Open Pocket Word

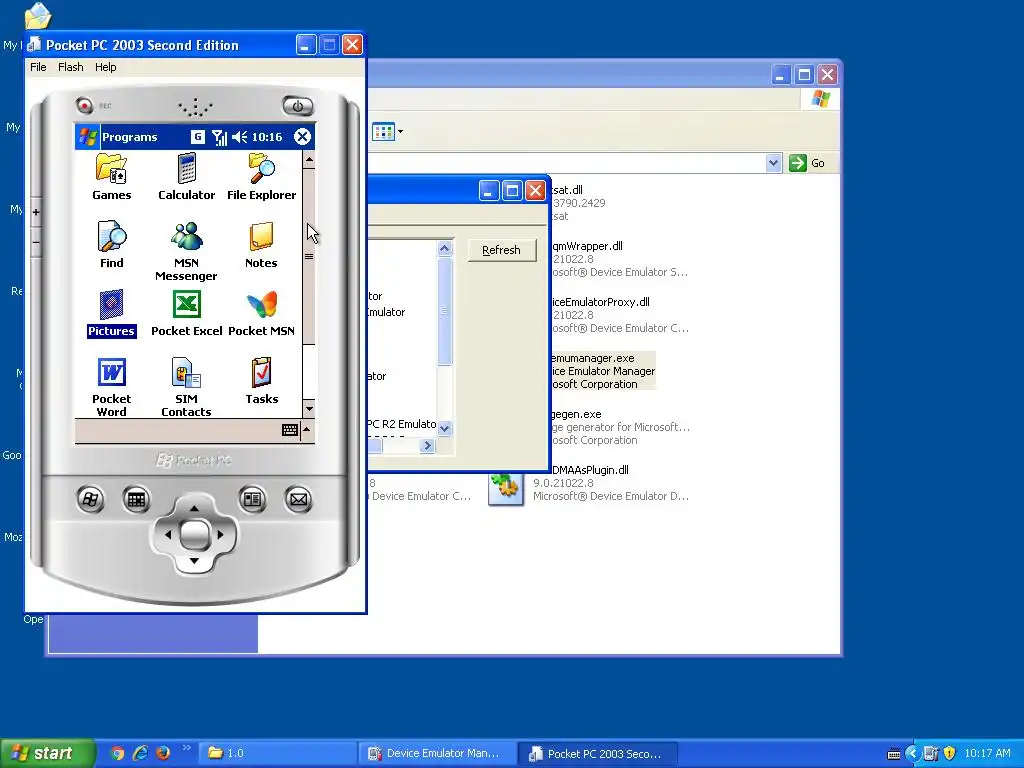point(112,387)
